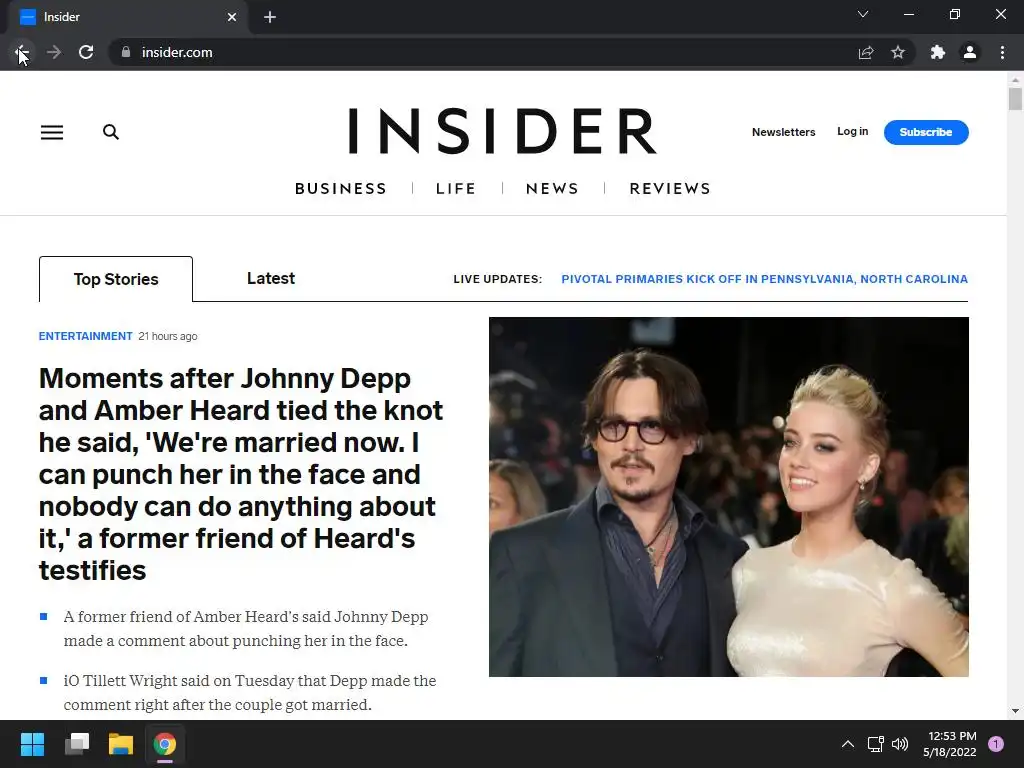Open the Chrome three-dot menu

point(1002,52)
